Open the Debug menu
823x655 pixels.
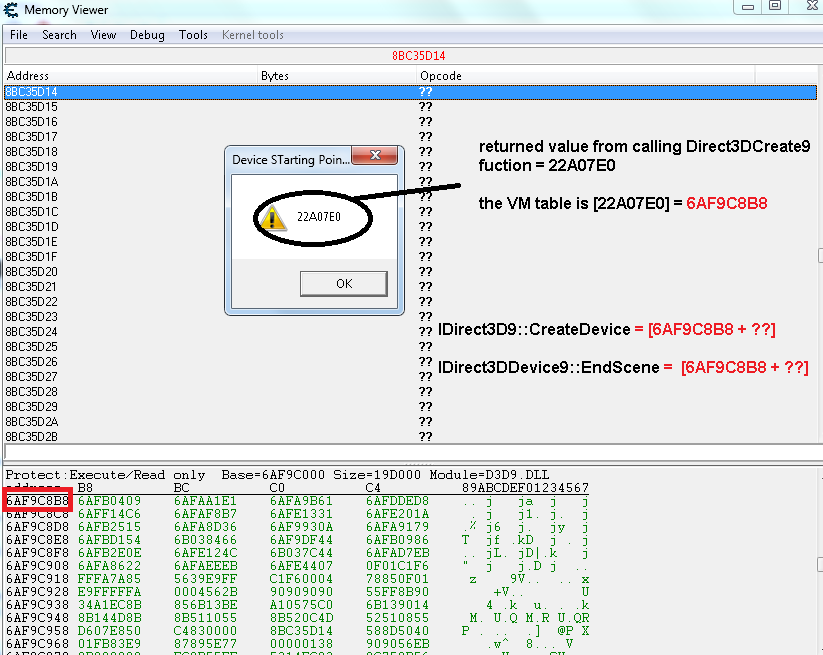(x=147, y=35)
